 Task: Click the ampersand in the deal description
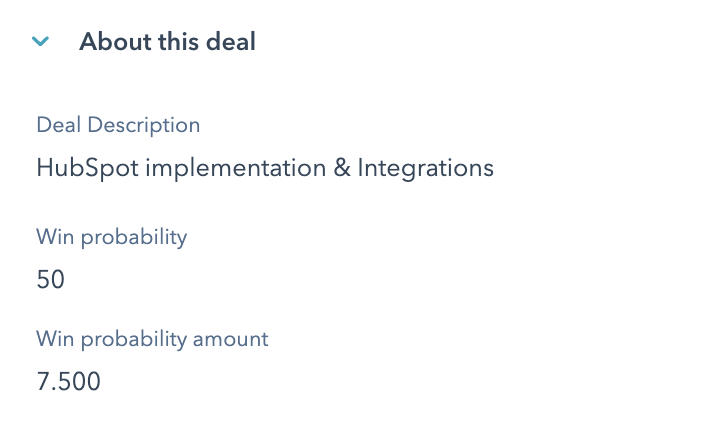[341, 168]
